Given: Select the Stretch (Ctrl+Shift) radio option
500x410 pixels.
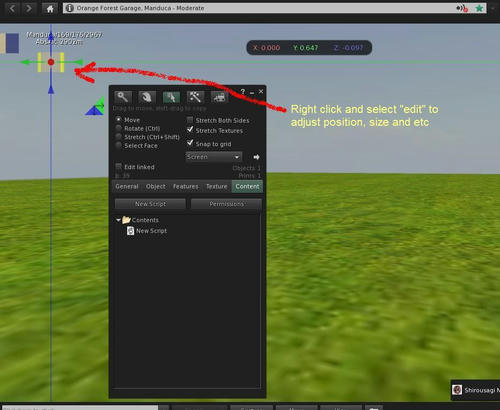Looking at the screenshot, I should click(x=118, y=137).
